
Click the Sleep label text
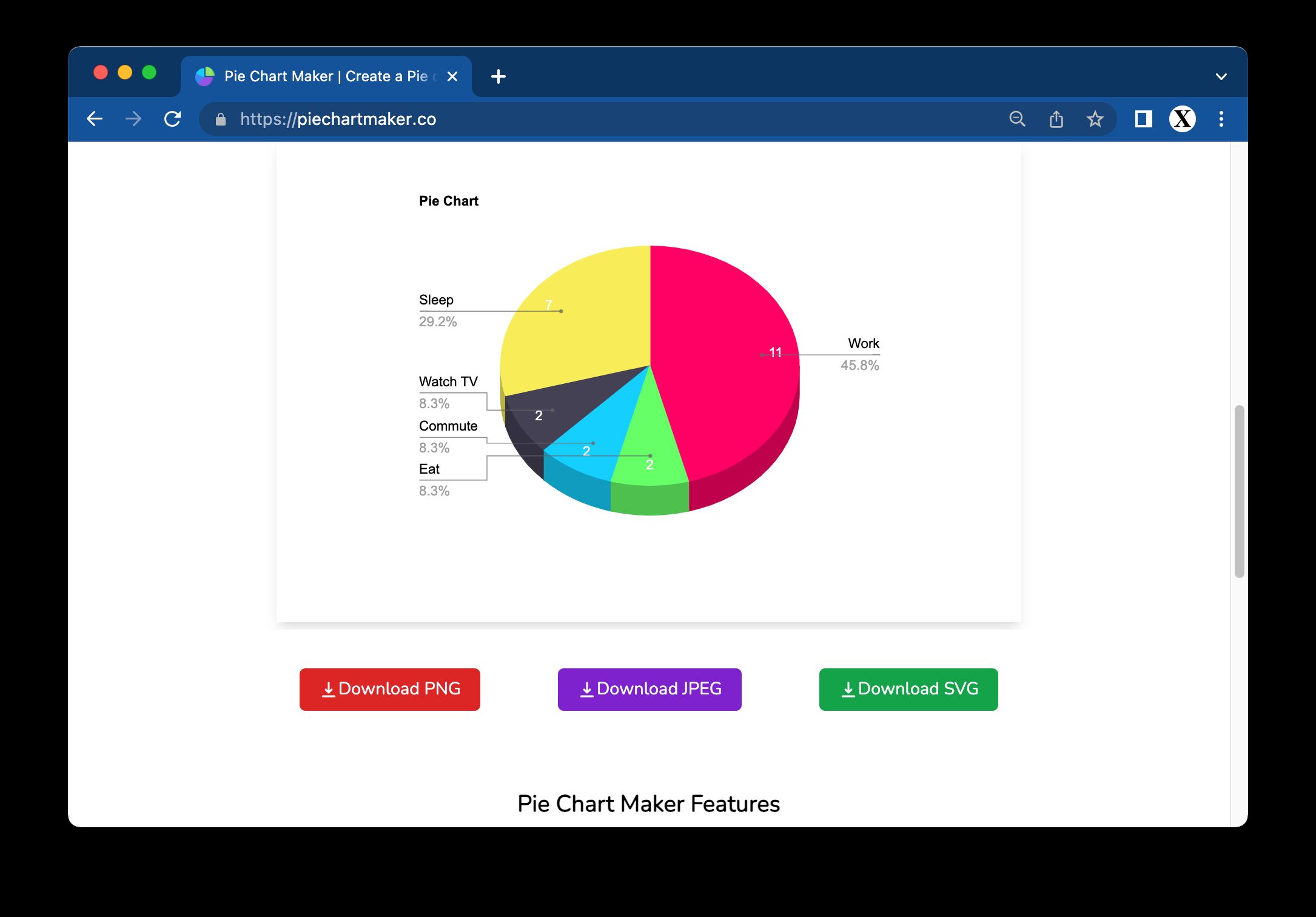(436, 300)
